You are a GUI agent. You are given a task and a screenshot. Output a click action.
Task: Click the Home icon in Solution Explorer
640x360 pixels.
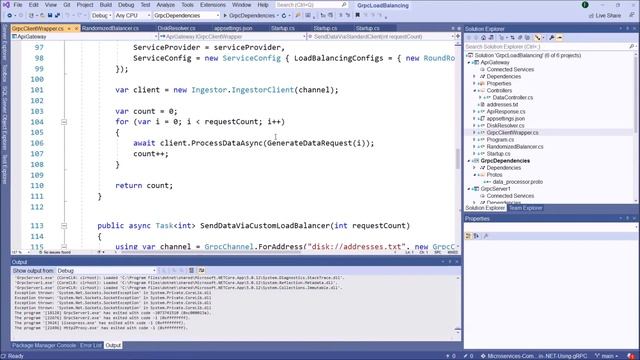click(484, 38)
